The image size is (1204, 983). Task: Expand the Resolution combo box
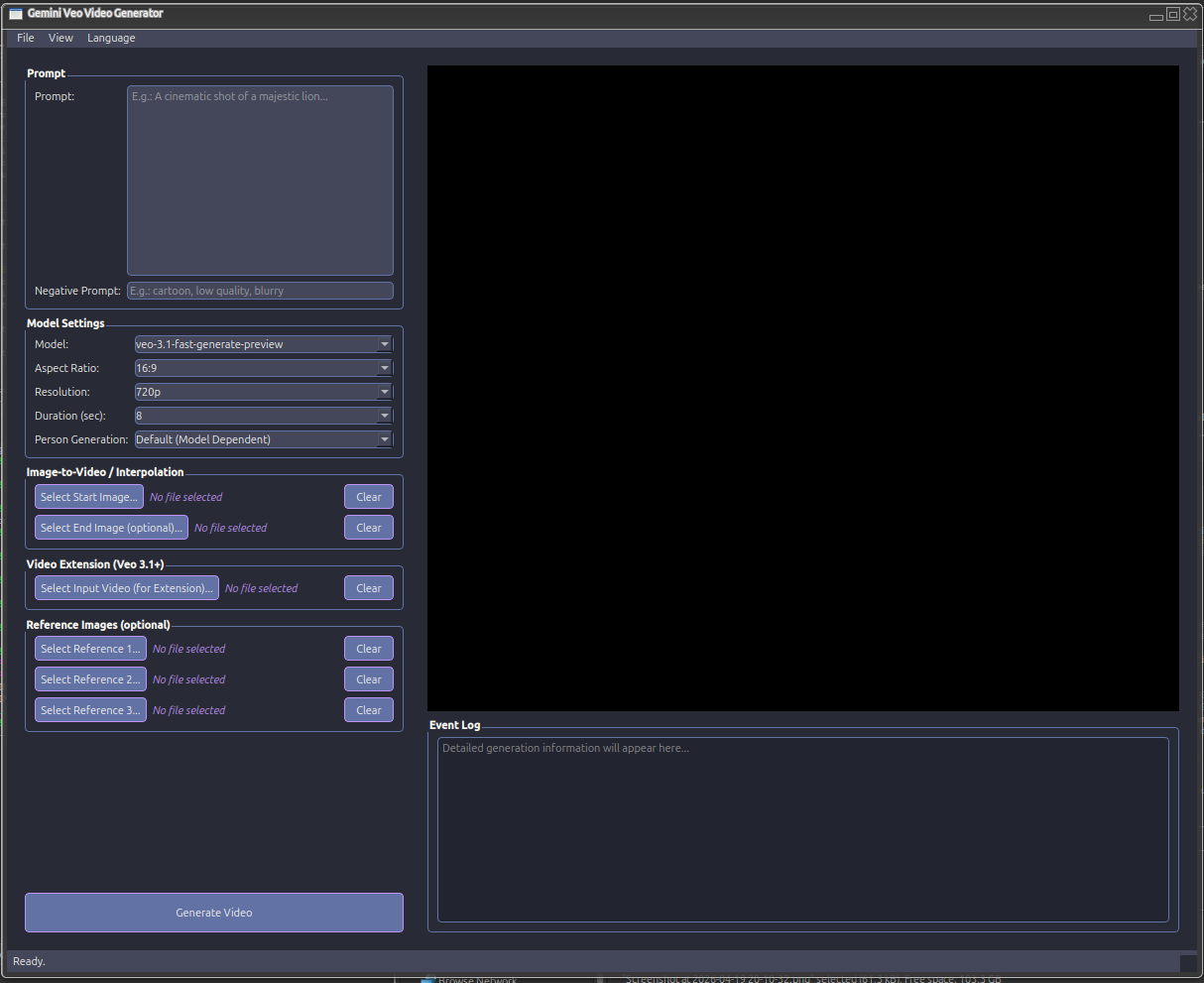point(264,392)
